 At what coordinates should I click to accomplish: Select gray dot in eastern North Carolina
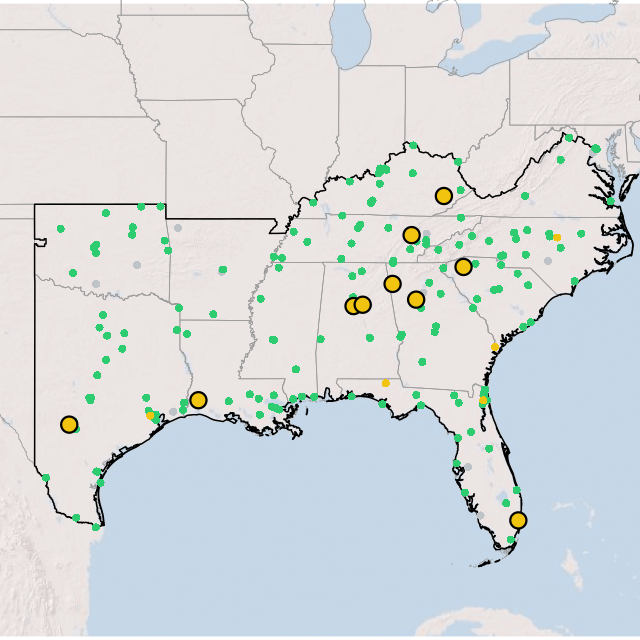click(x=548, y=261)
